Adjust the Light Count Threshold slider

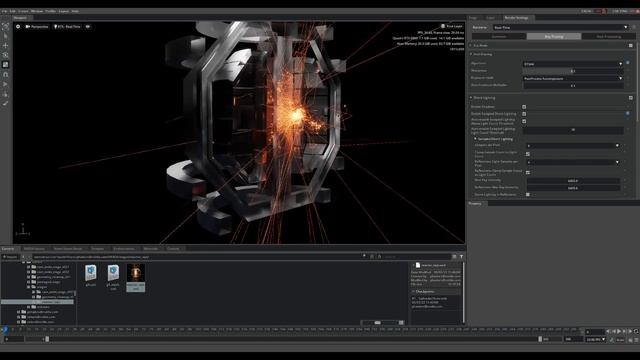click(573, 130)
